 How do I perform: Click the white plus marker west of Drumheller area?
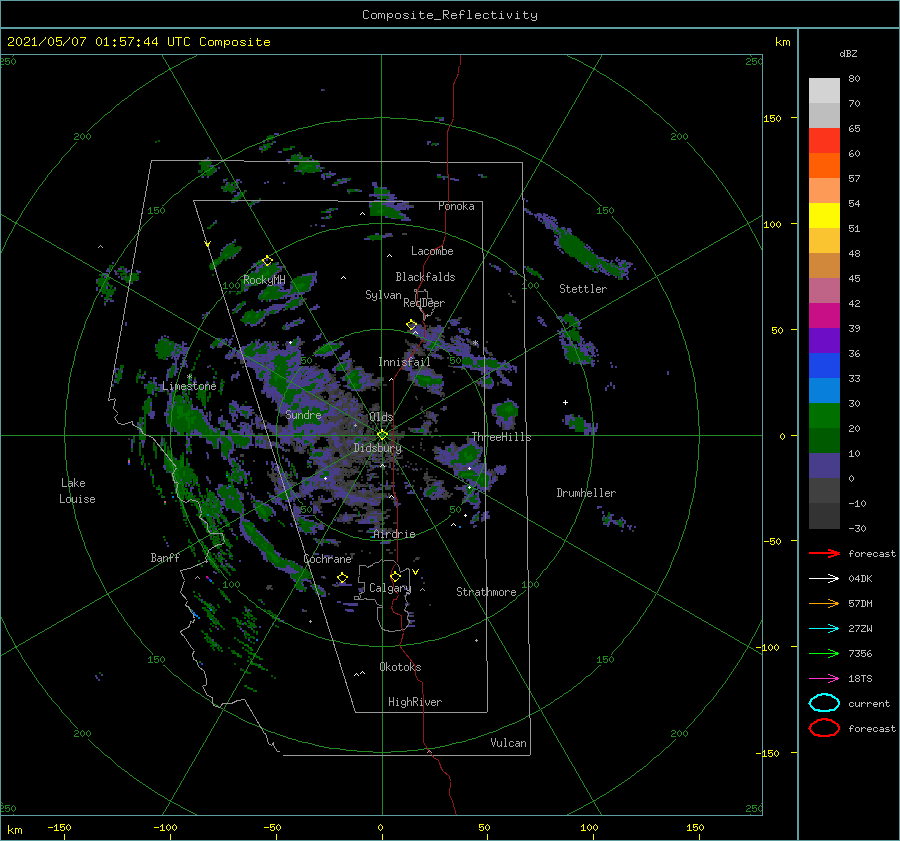click(565, 402)
